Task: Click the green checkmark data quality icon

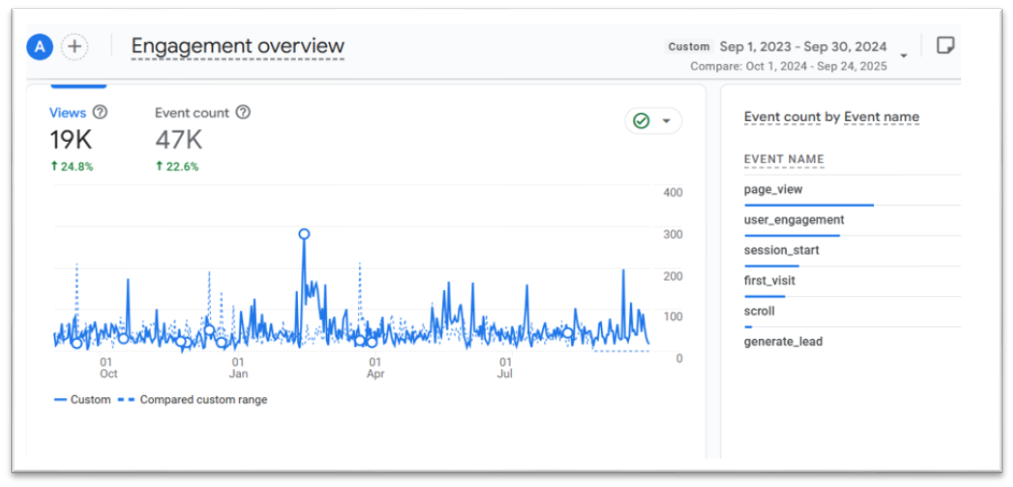Action: tap(641, 121)
